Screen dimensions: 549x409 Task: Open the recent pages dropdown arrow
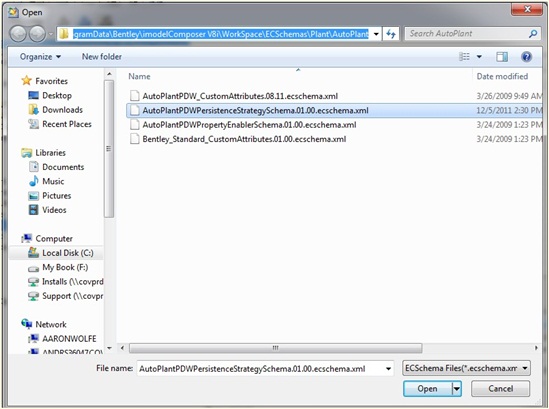(x=51, y=34)
